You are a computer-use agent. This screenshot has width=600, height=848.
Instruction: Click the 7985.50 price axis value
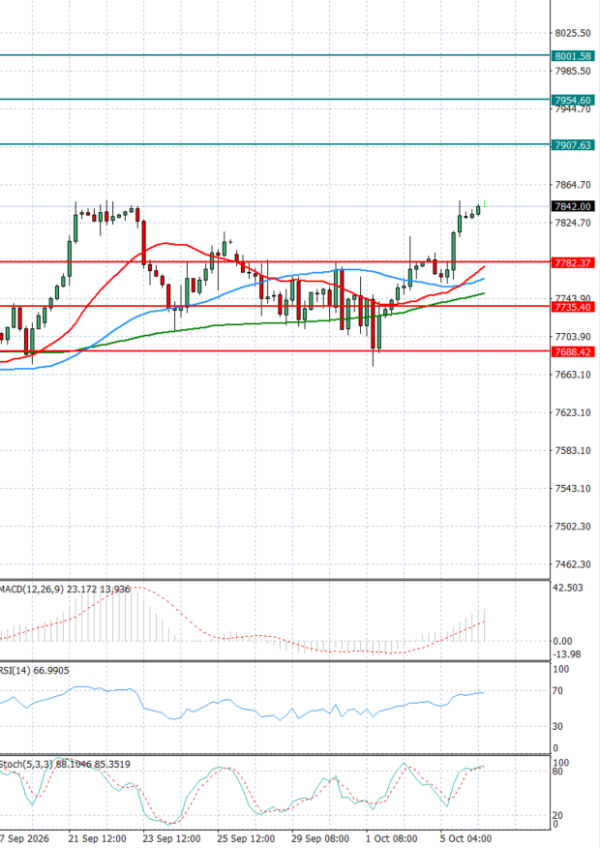[573, 71]
